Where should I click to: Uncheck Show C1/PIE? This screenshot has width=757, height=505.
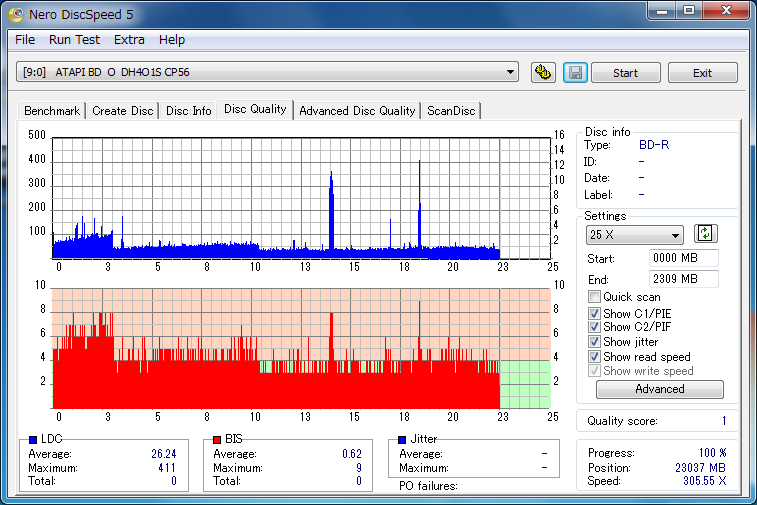tap(594, 313)
